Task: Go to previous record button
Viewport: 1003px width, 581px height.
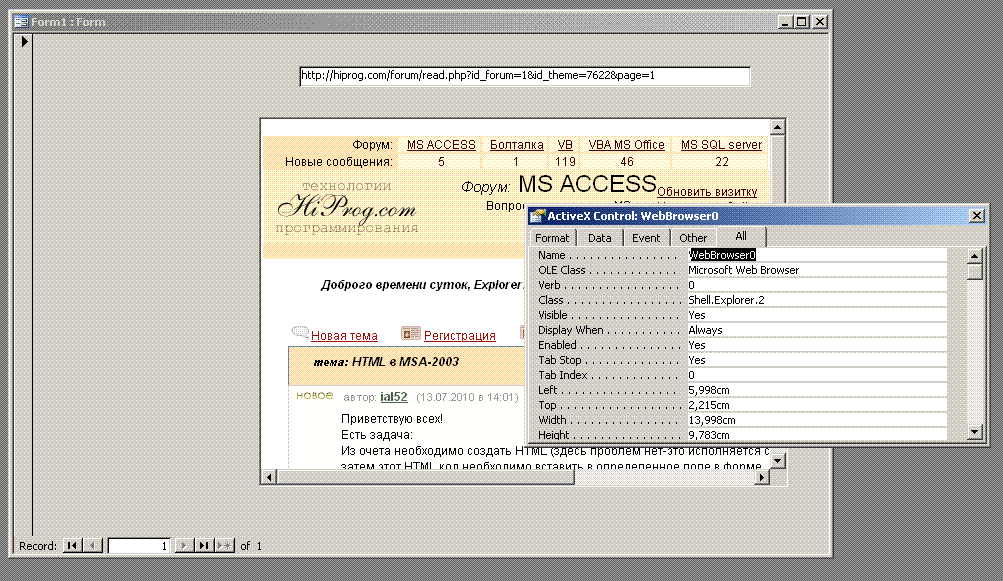Action: (x=93, y=546)
